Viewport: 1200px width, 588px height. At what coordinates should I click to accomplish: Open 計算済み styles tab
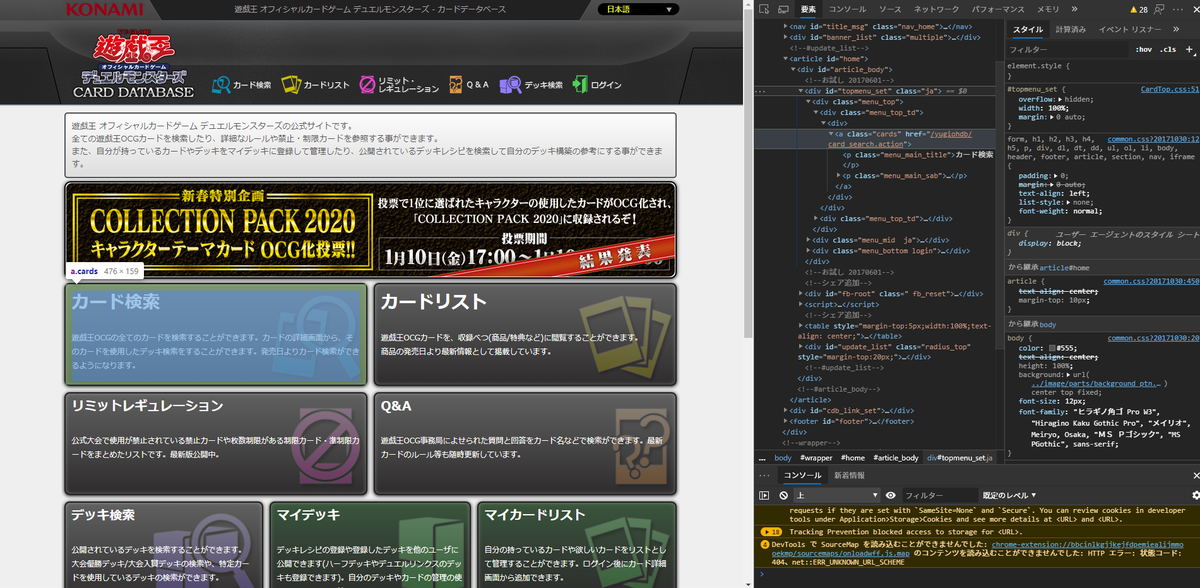(x=1070, y=29)
